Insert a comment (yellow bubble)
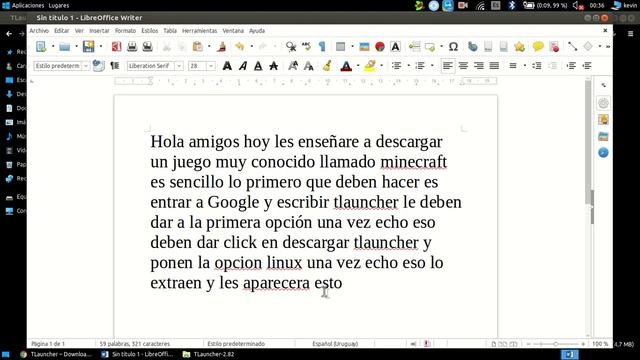Screen dimensions: 640x360 538,47
